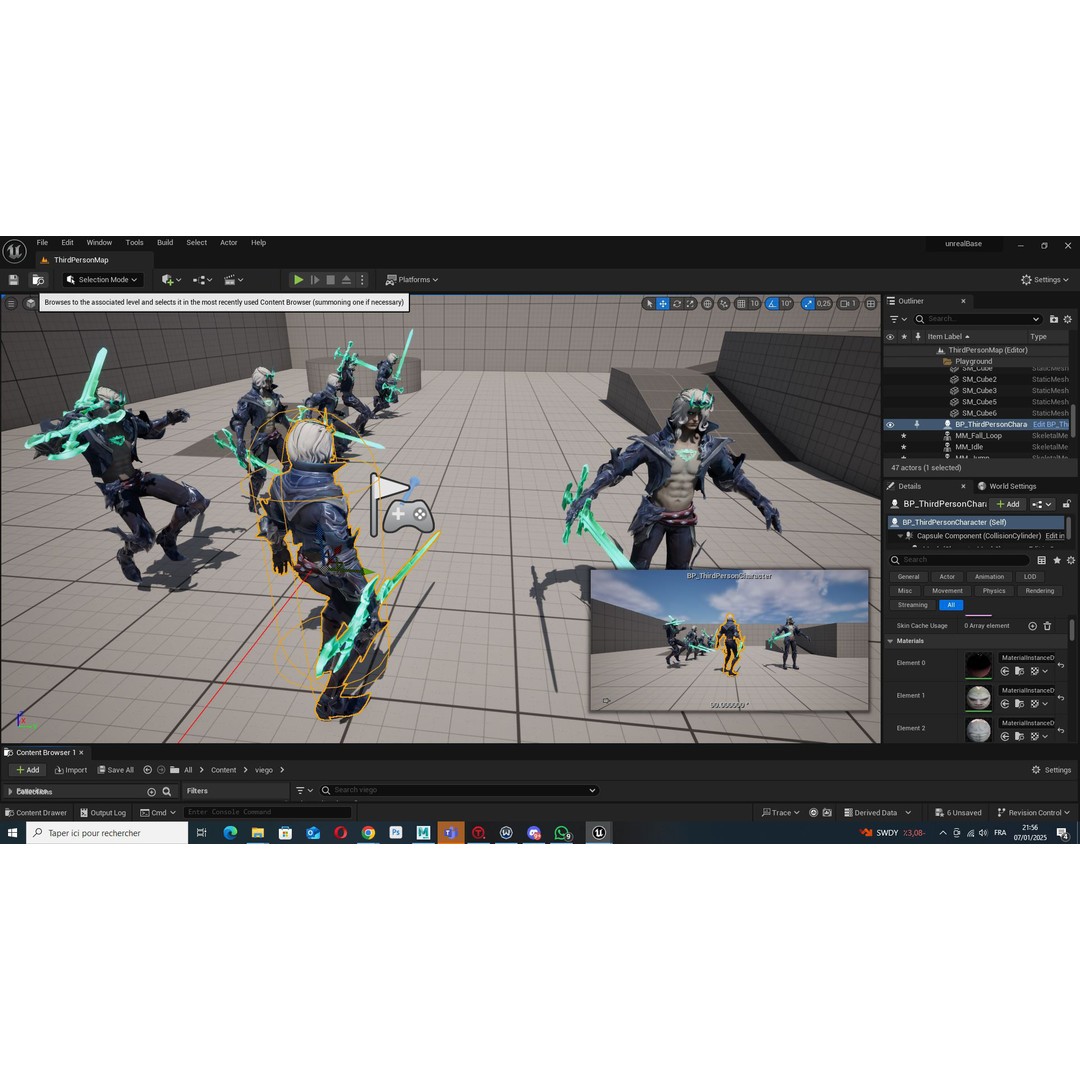Switch to the World Settings tab
This screenshot has height=1080, width=1080.
pos(1006,486)
